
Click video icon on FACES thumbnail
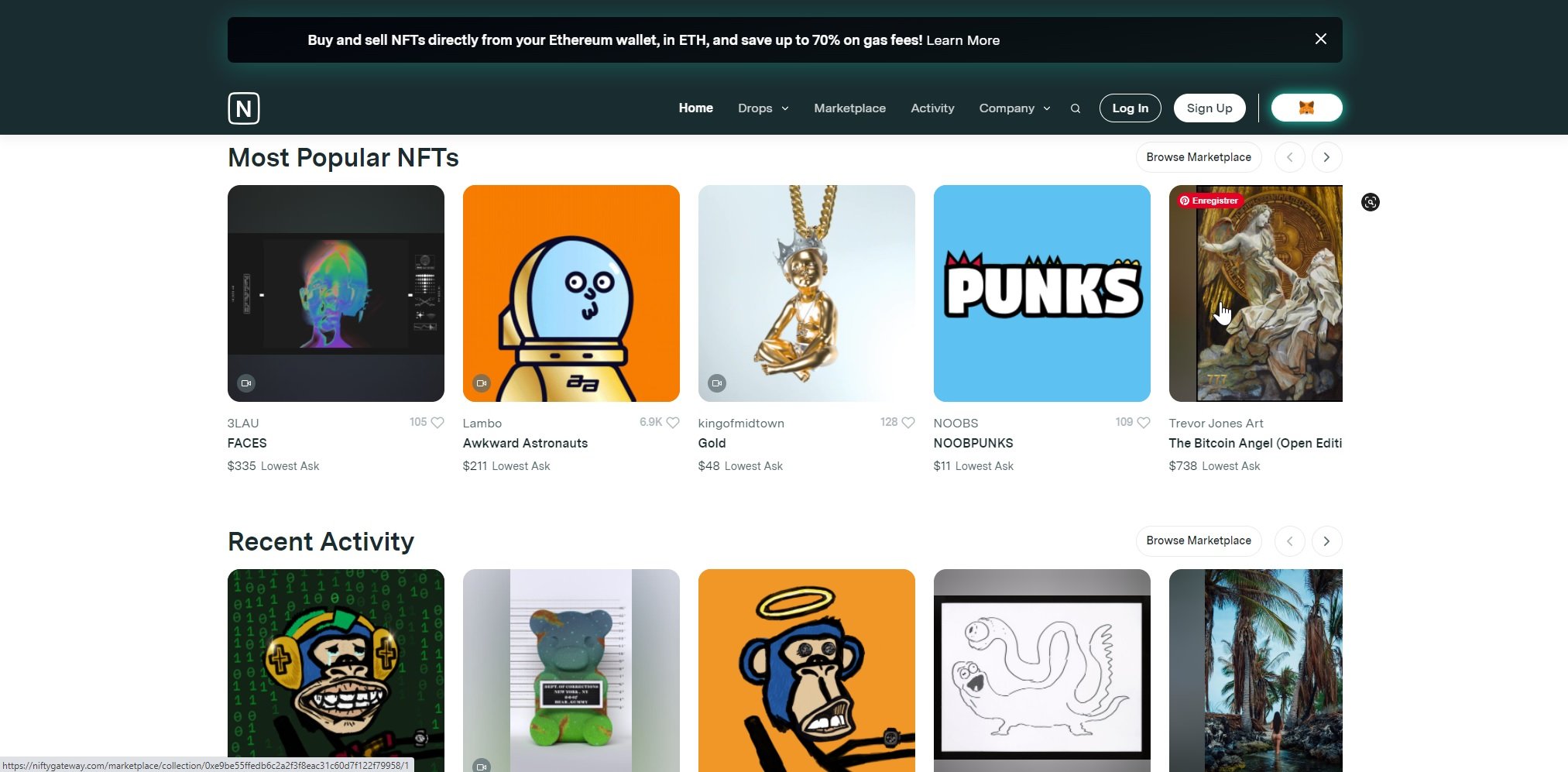pos(246,383)
